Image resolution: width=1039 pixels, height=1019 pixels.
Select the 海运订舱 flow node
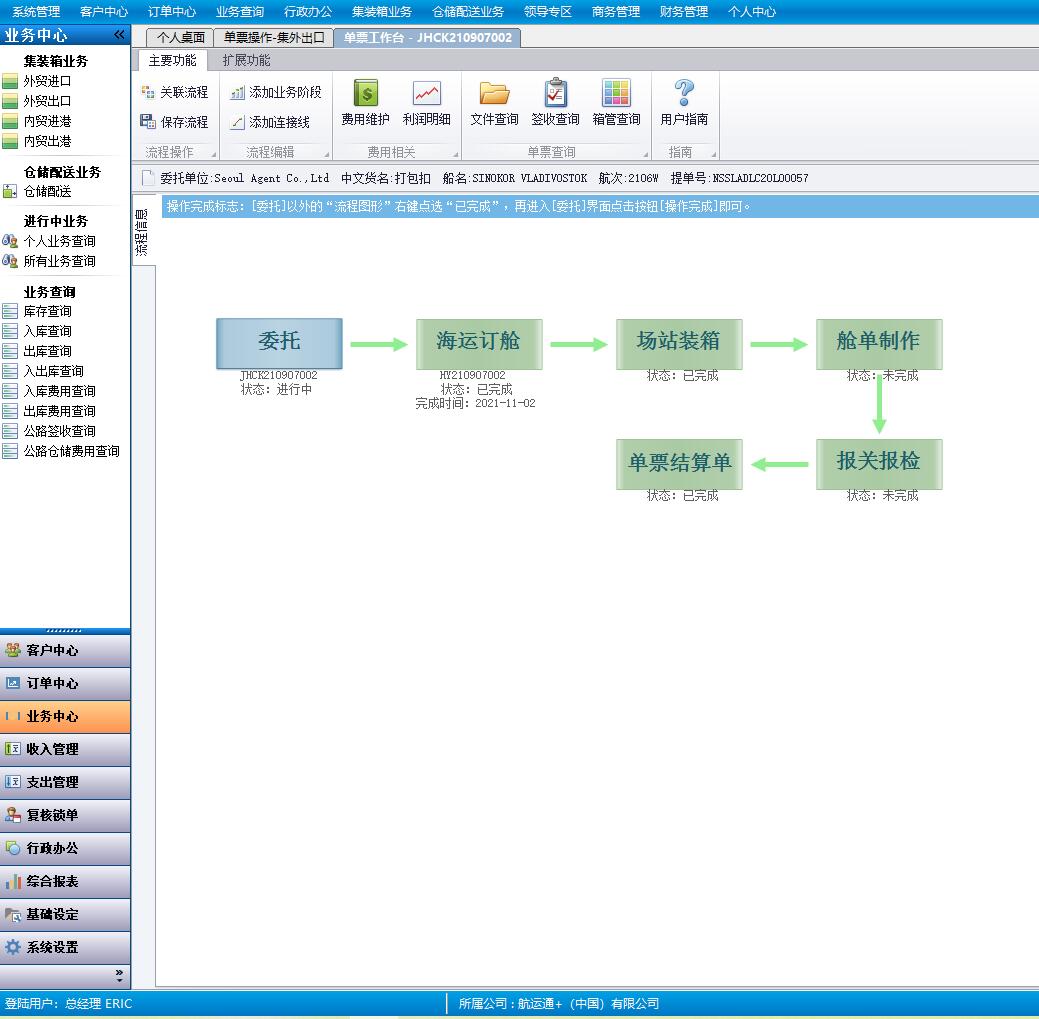(x=479, y=342)
